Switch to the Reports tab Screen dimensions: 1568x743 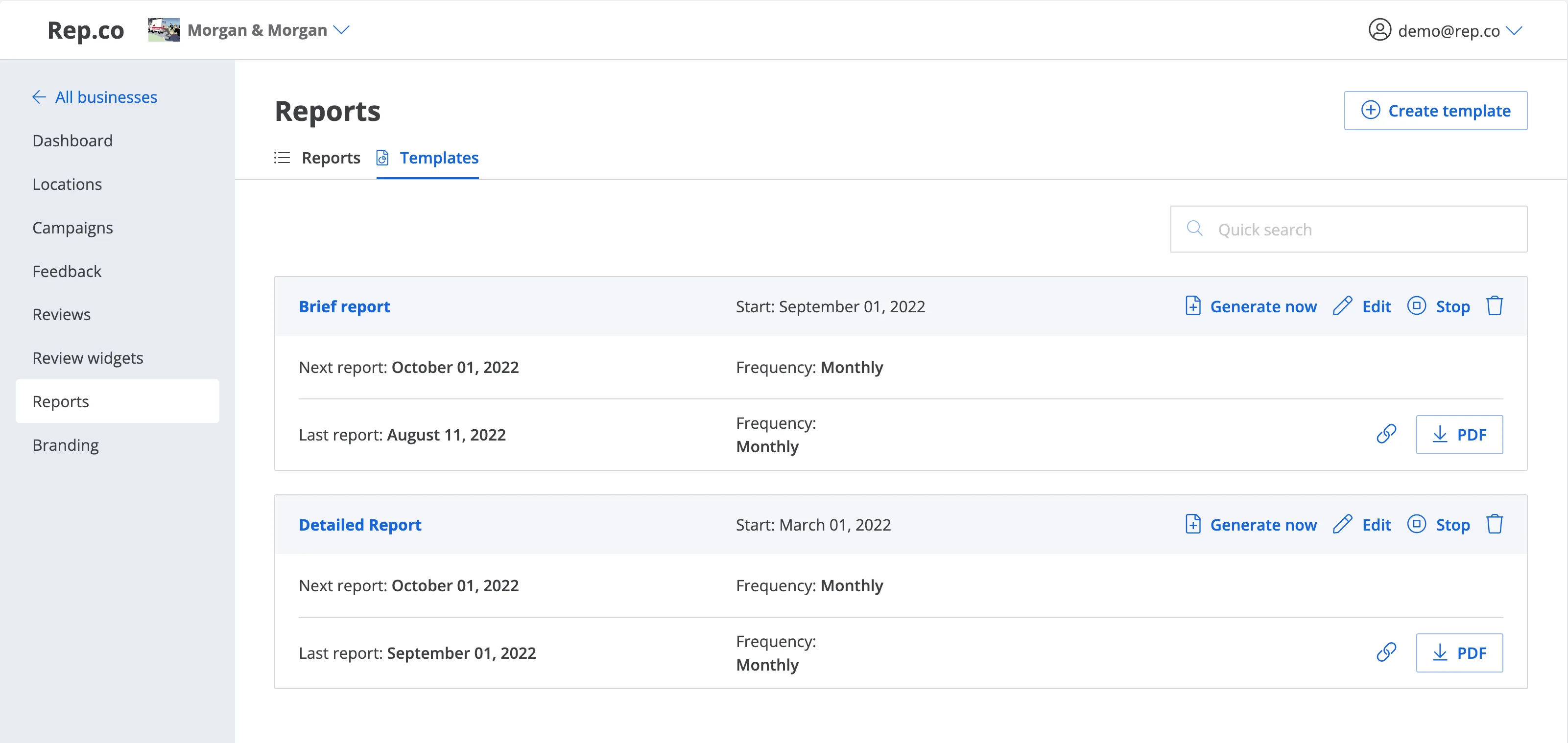(317, 158)
